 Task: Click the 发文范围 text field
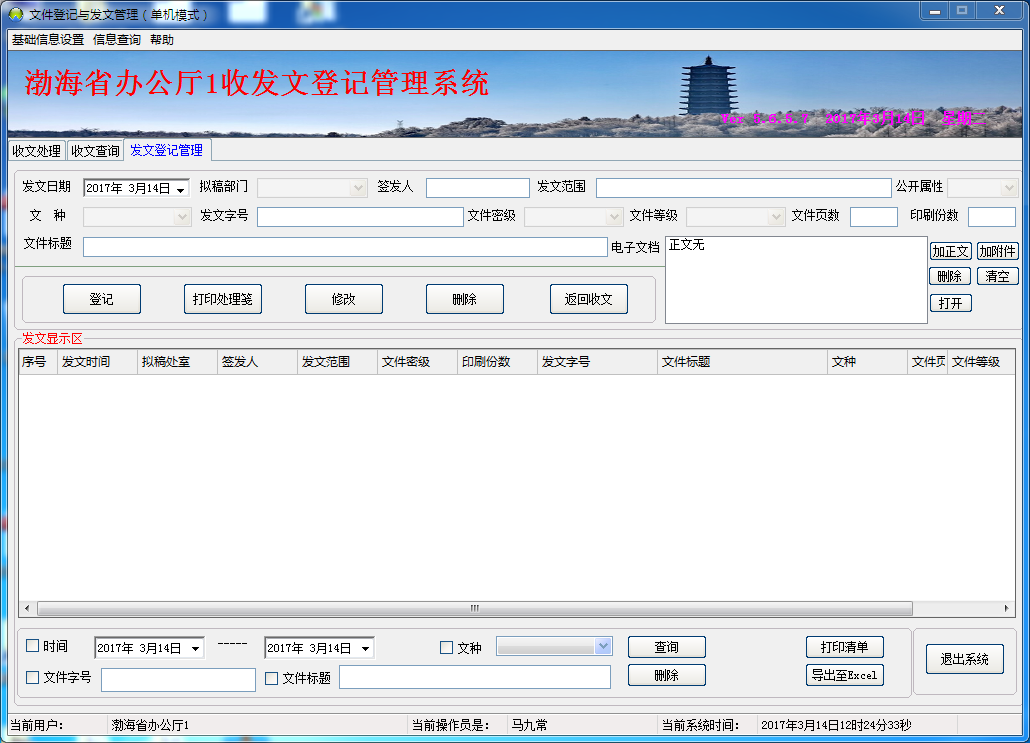pos(744,188)
